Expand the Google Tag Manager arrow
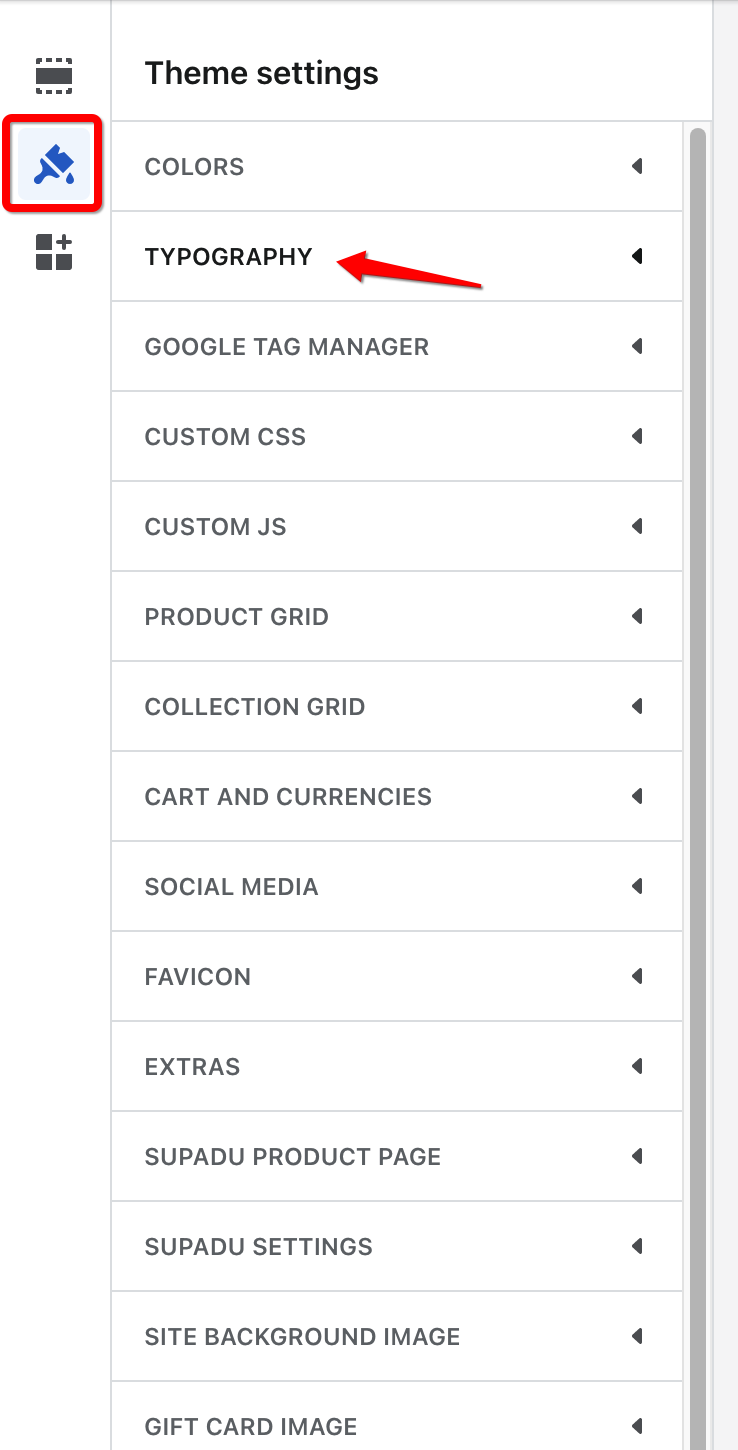This screenshot has height=1450, width=738. 637,346
